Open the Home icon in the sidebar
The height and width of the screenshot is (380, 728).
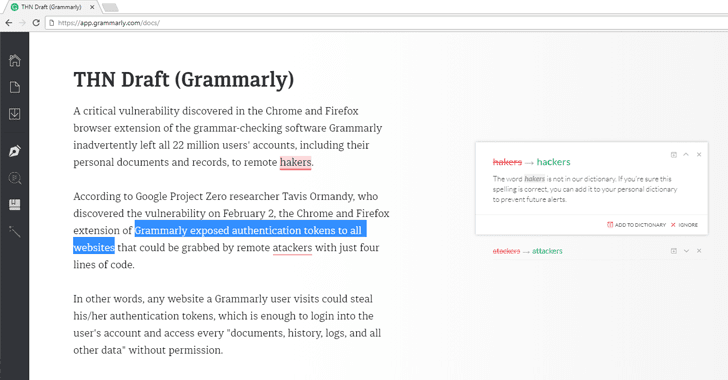coord(15,60)
